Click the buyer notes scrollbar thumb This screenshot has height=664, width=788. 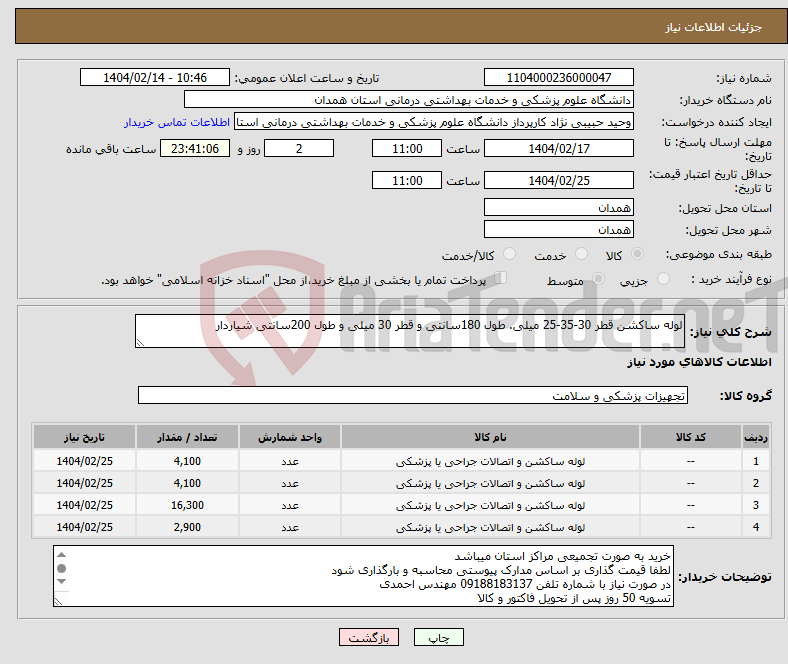coord(61,568)
